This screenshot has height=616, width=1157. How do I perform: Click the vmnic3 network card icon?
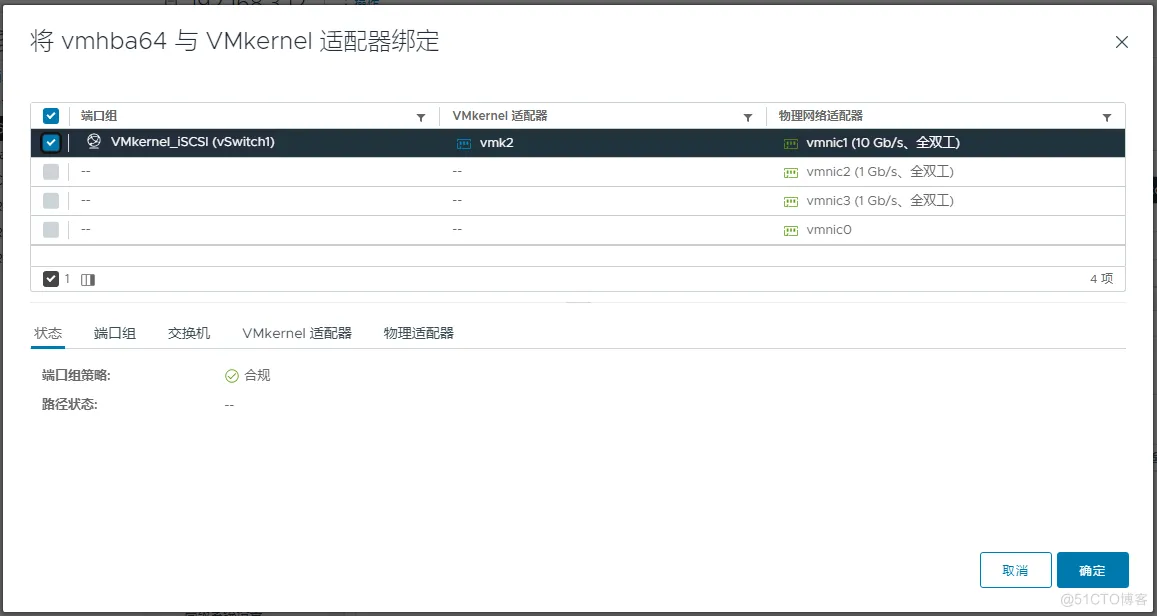pos(790,201)
